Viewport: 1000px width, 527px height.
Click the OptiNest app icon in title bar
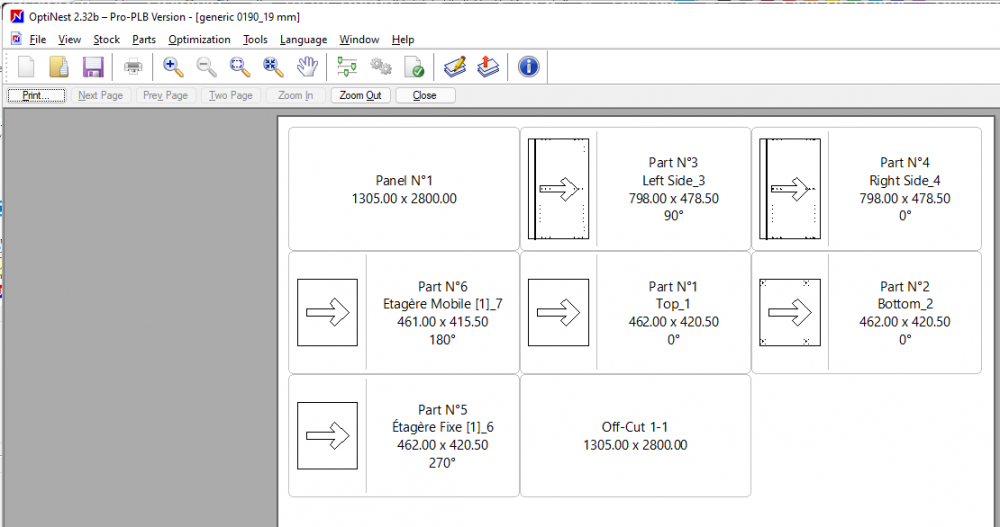pyautogui.click(x=17, y=16)
